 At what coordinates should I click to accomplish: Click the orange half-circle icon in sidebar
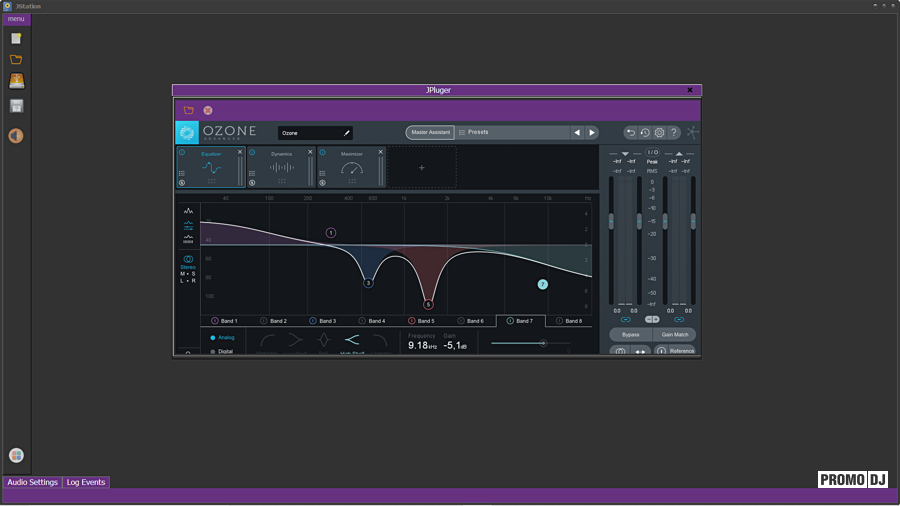click(16, 136)
